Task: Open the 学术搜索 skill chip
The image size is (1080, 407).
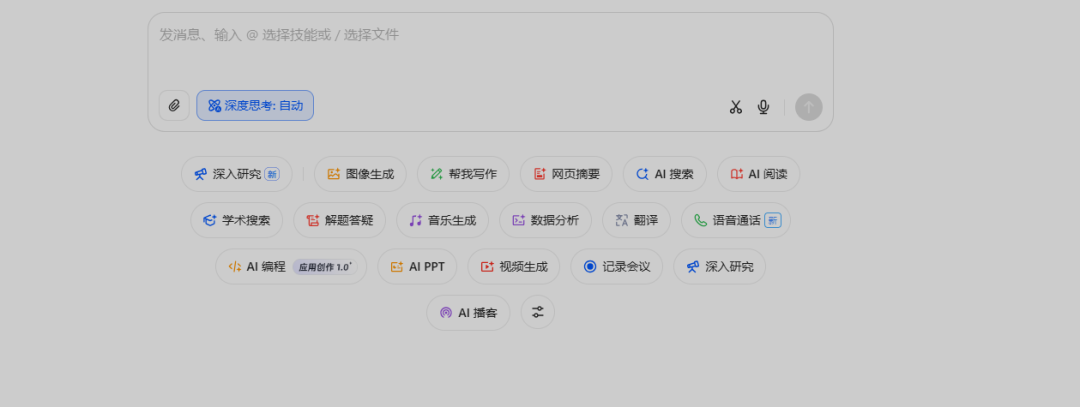Action: click(237, 220)
